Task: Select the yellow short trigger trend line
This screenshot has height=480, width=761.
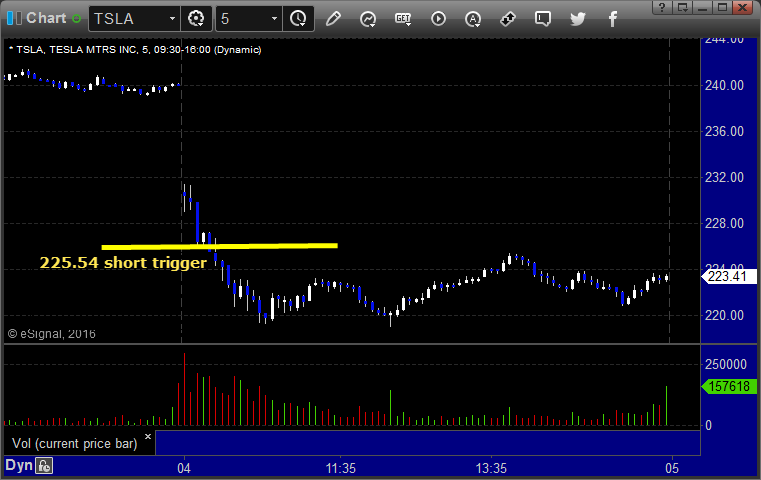Action: pyautogui.click(x=219, y=247)
